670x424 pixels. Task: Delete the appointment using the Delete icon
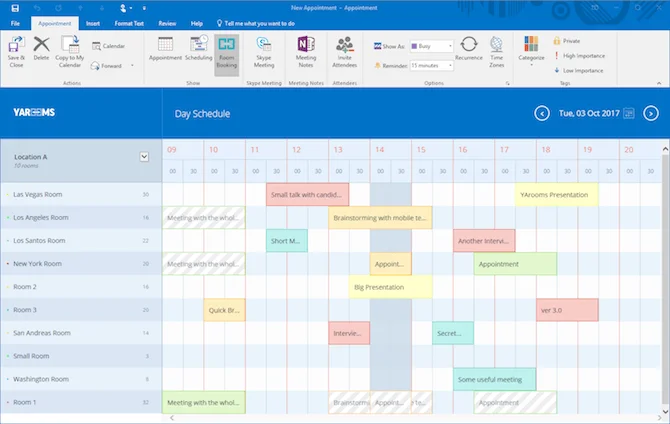click(41, 49)
